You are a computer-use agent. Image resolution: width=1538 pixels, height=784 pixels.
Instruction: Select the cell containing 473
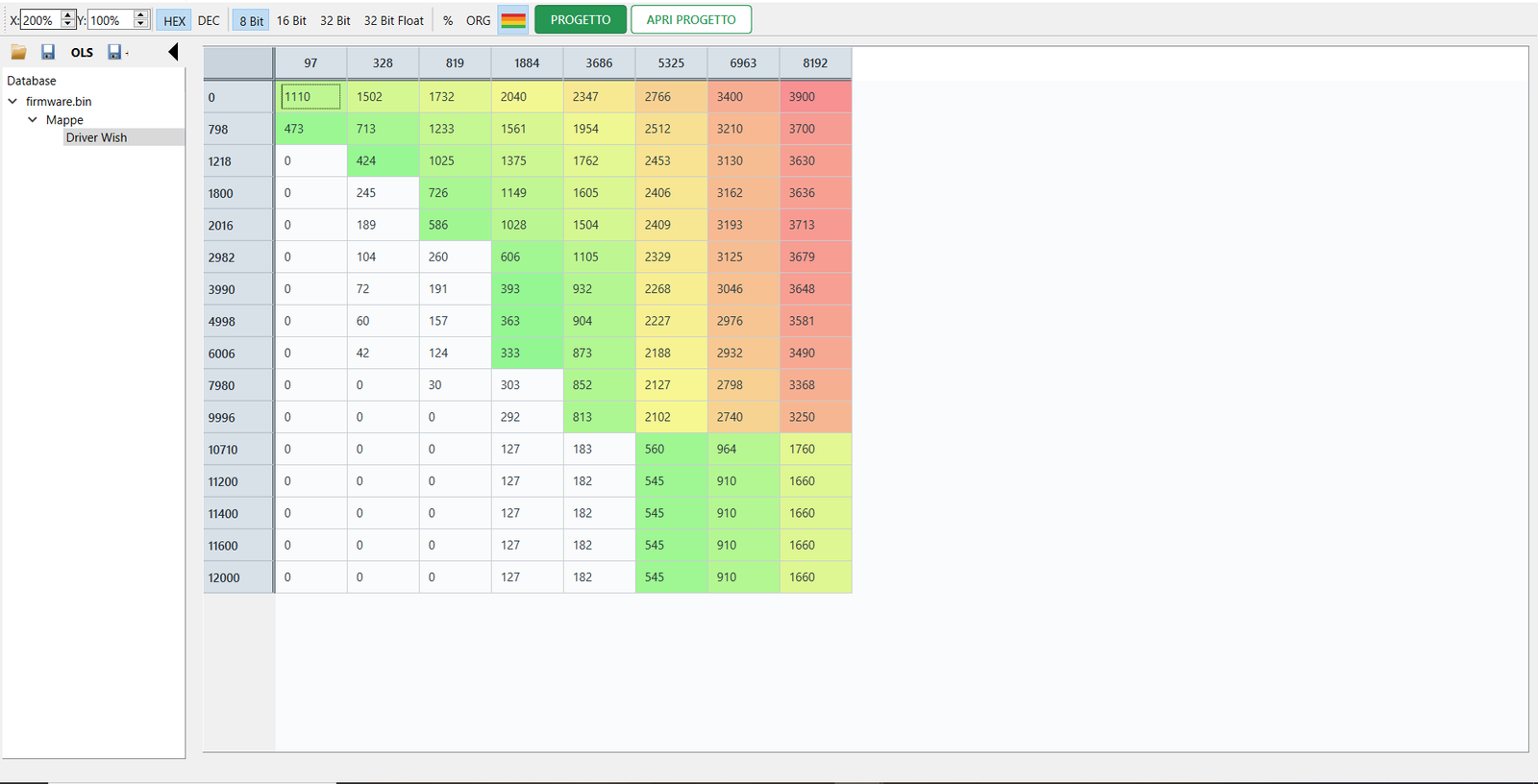(310, 129)
